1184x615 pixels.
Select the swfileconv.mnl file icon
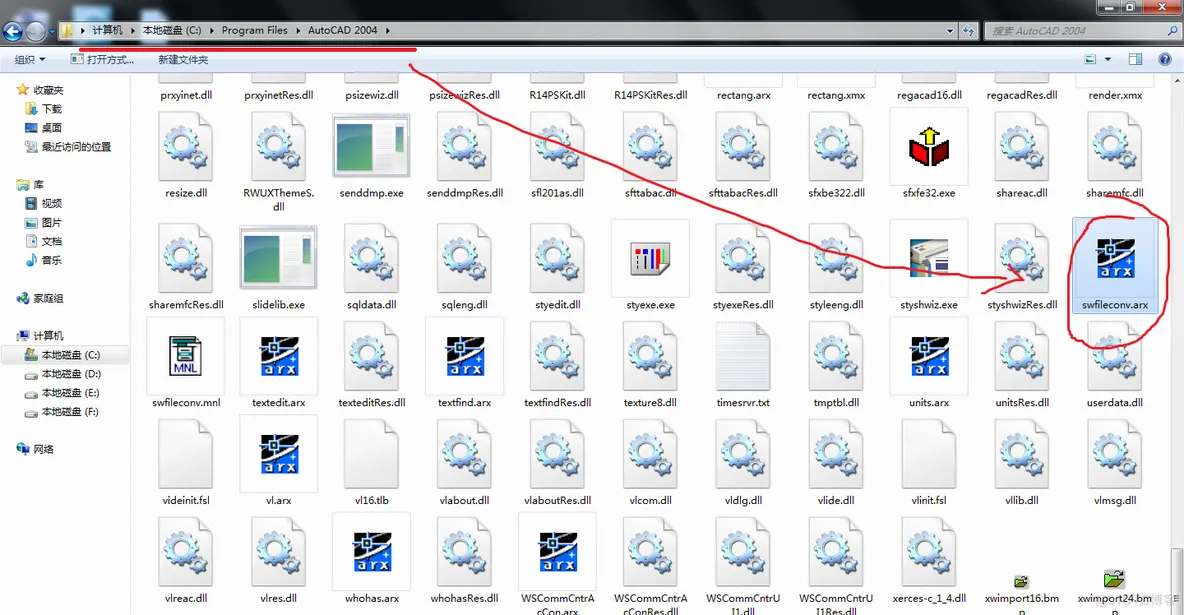[x=186, y=356]
